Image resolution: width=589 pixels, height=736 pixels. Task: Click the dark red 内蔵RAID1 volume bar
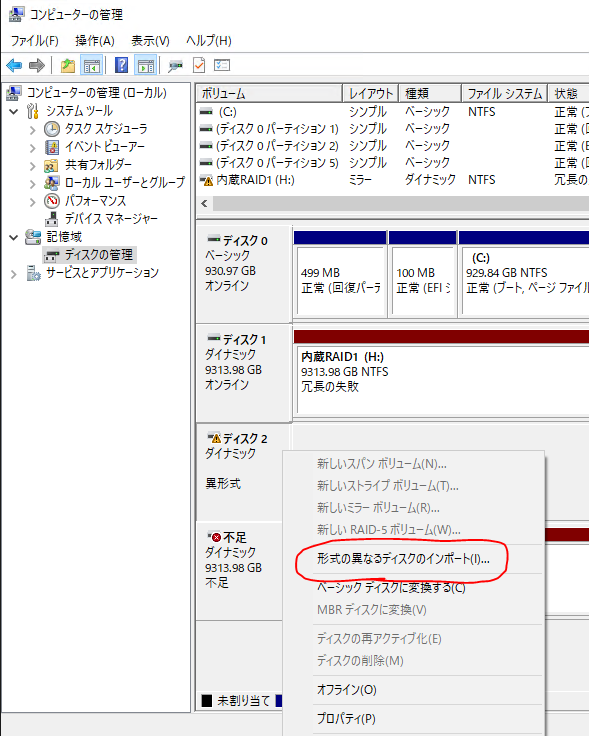click(441, 336)
